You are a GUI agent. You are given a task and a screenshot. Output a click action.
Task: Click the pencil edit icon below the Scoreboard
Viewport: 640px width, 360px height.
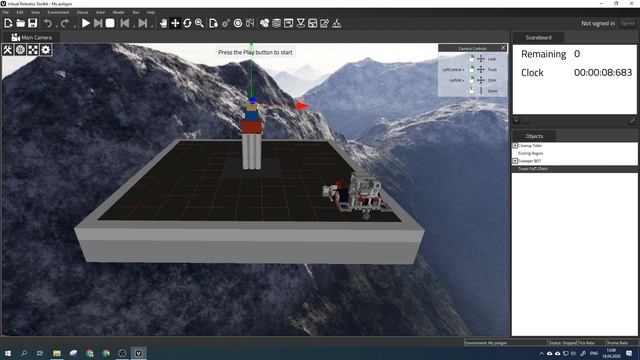tap(632, 120)
